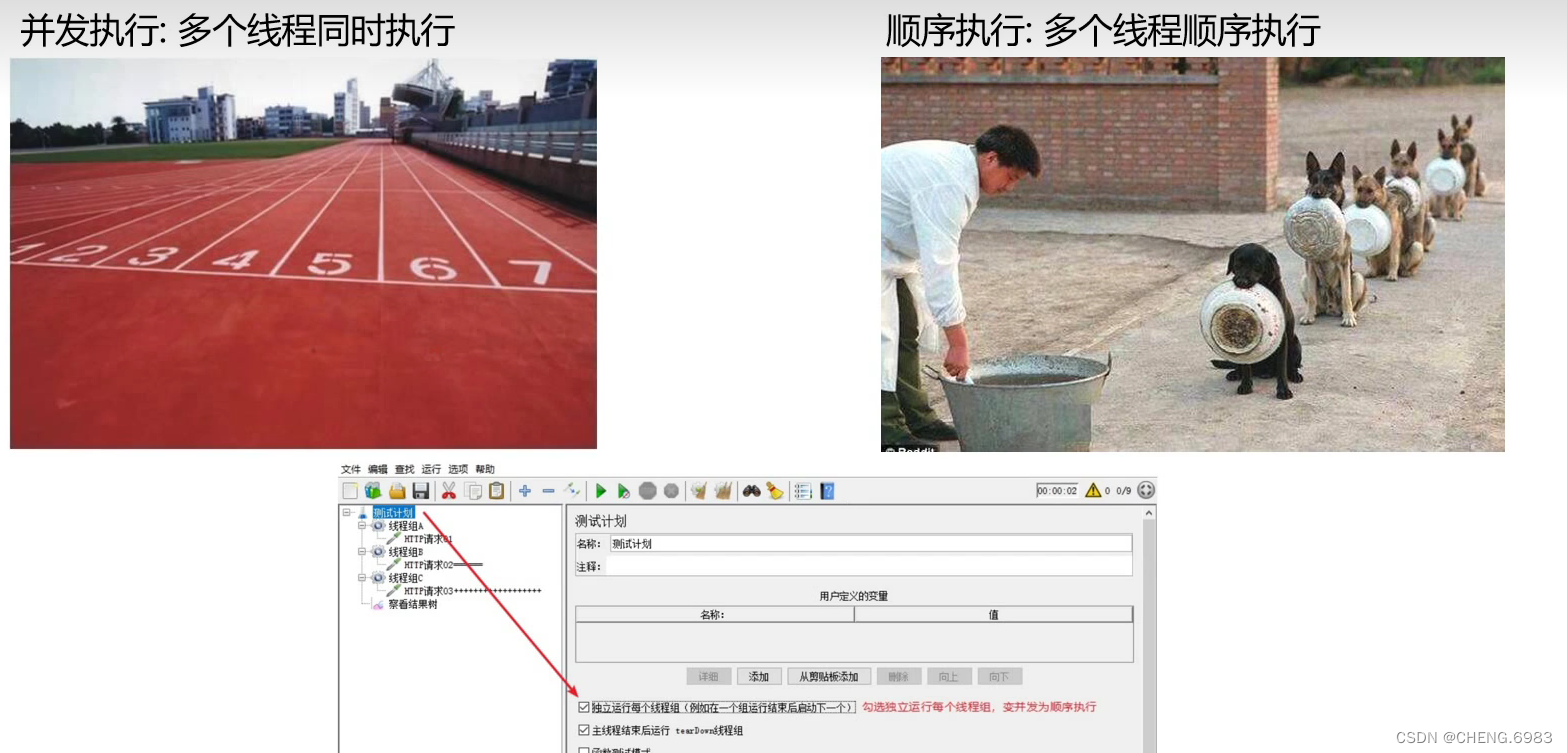1567x753 pixels.
Task: Click the remote engines circular icon at toolbar end
Action: (x=1146, y=490)
